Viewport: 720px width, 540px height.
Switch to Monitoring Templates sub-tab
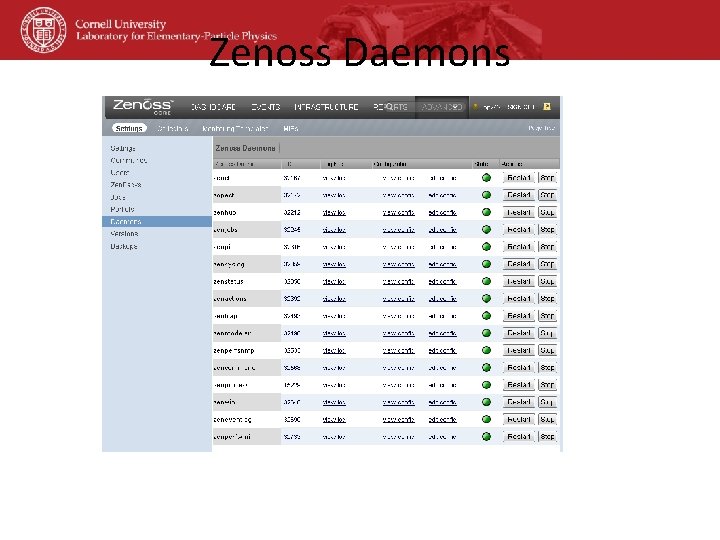pos(235,129)
